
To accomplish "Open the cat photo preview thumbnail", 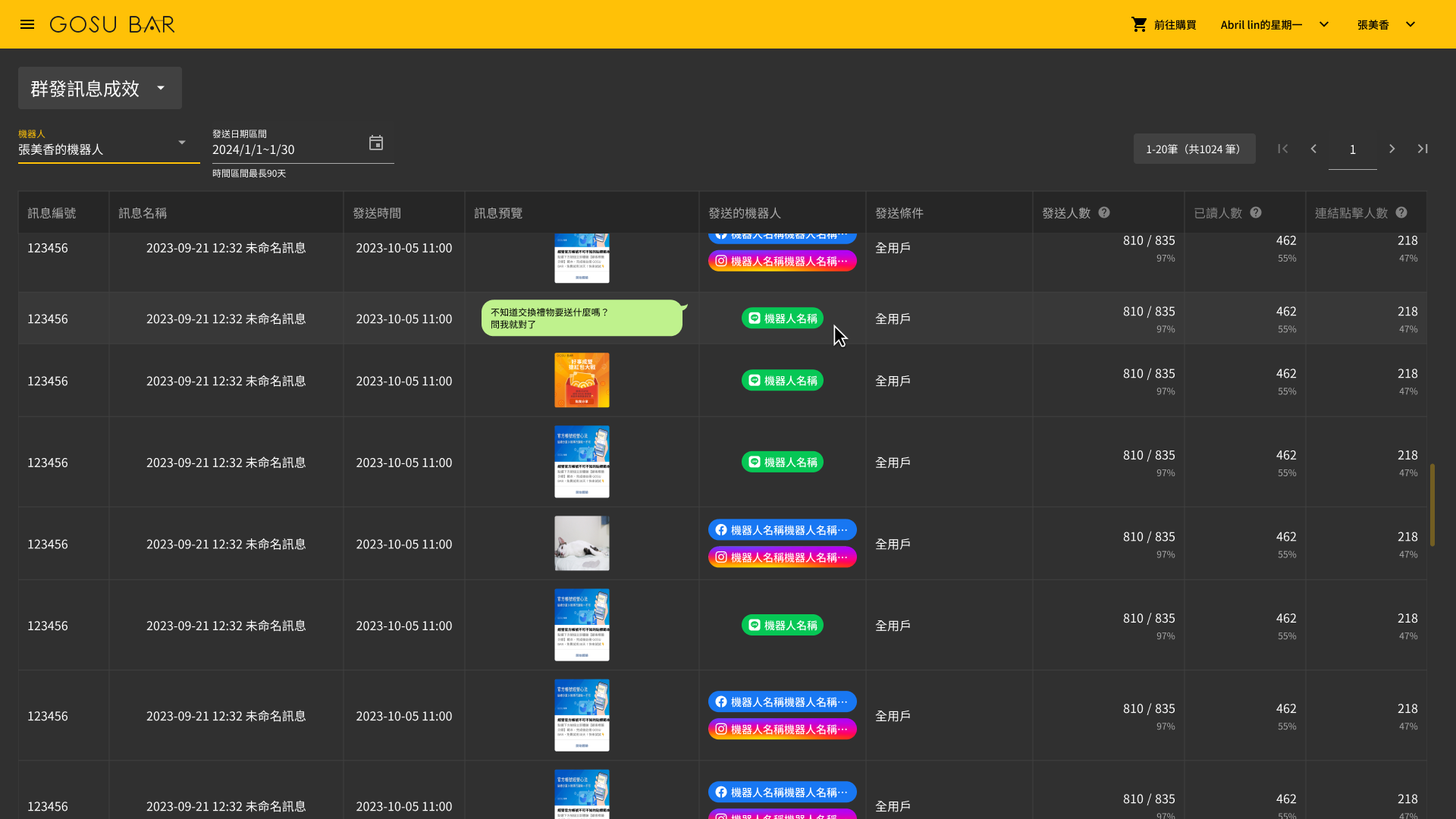I will point(582,544).
